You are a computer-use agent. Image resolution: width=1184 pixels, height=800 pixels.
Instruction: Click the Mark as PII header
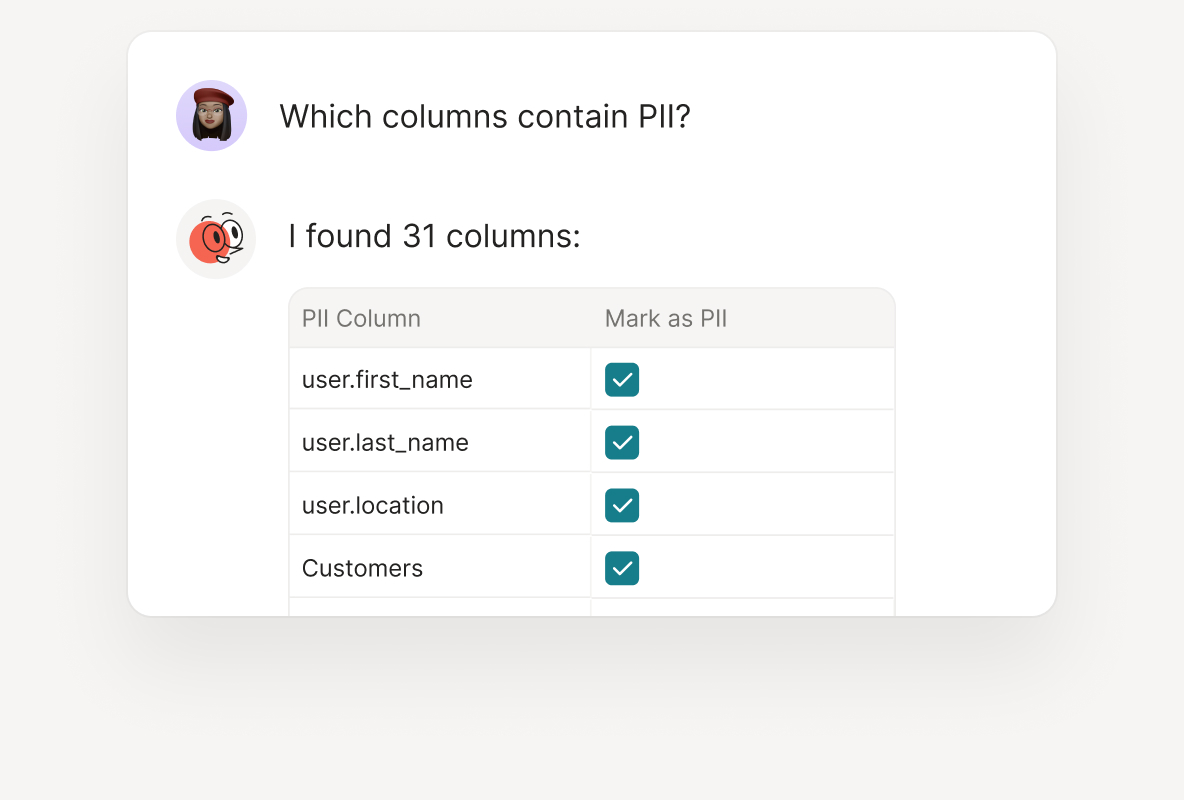(666, 319)
